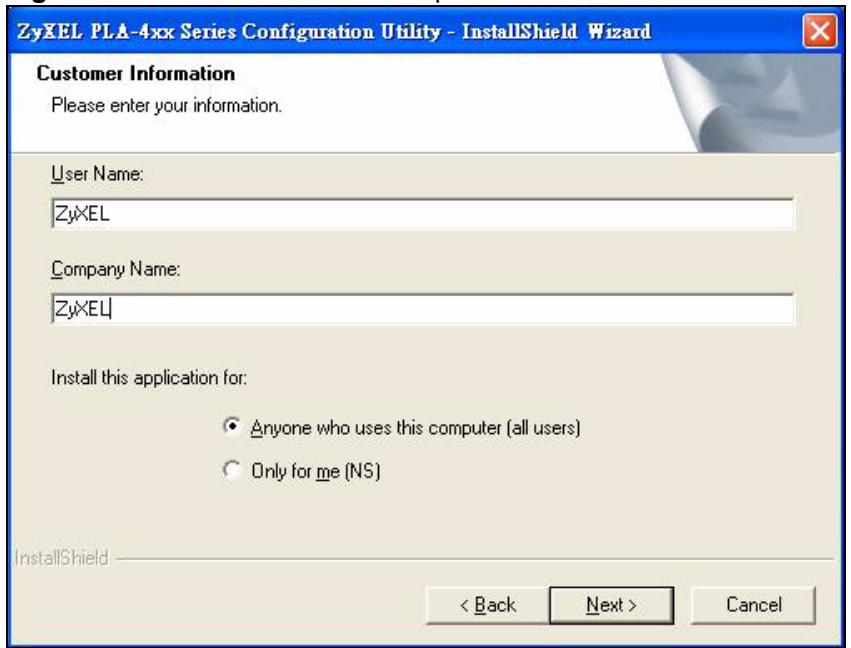Click the 'Customer Information' heading

click(x=136, y=73)
